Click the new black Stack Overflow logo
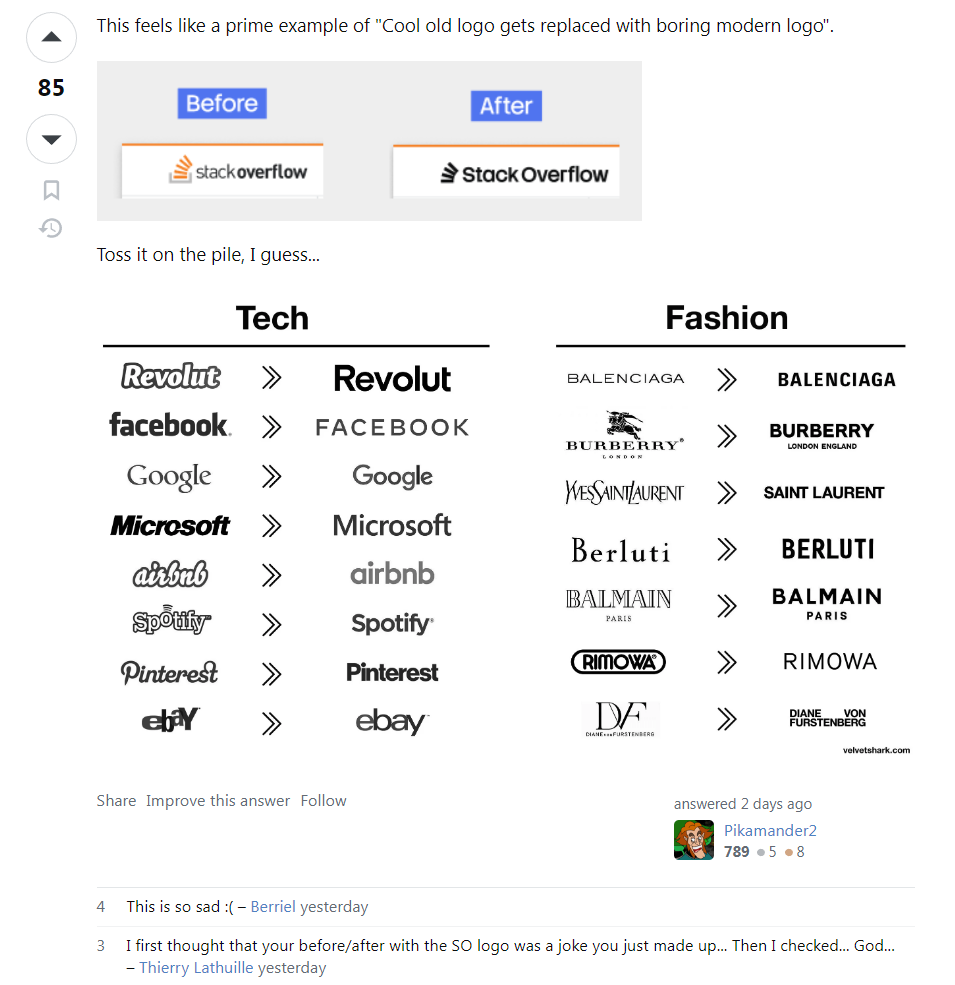This screenshot has height=985, width=955. tap(524, 174)
